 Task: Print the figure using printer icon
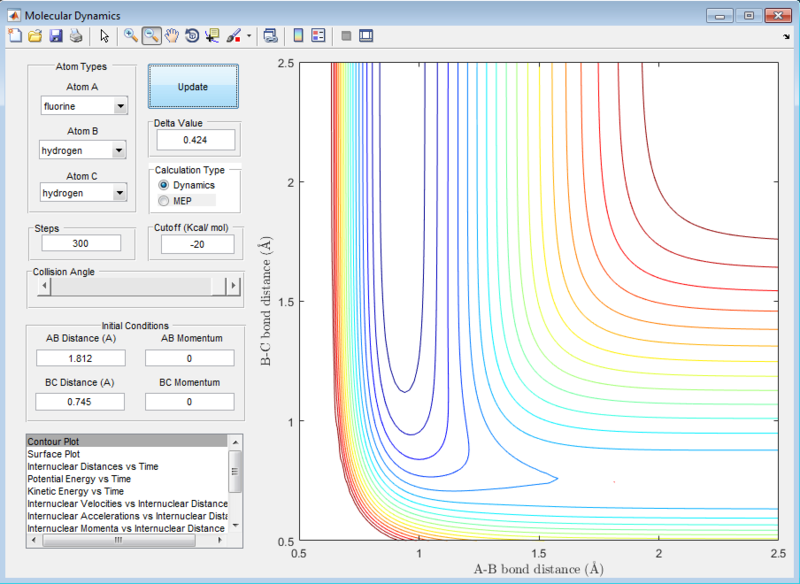coord(76,36)
